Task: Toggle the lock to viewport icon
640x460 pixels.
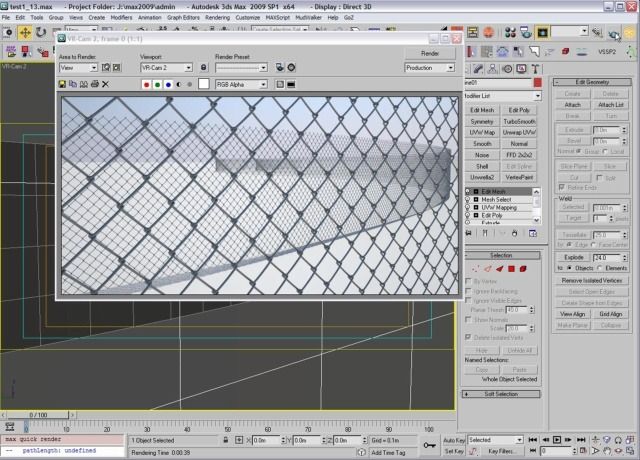Action: [204, 68]
